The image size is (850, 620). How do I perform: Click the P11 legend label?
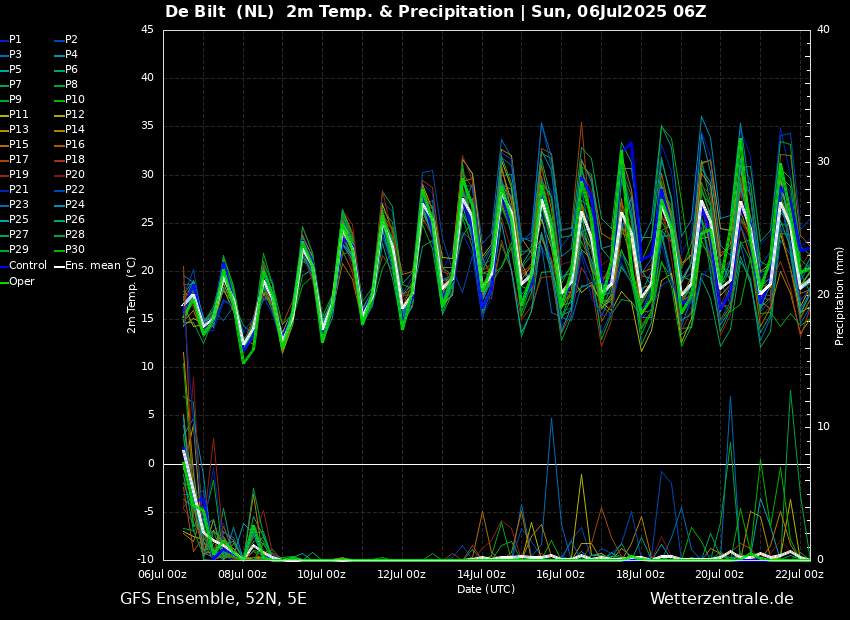pos(14,114)
